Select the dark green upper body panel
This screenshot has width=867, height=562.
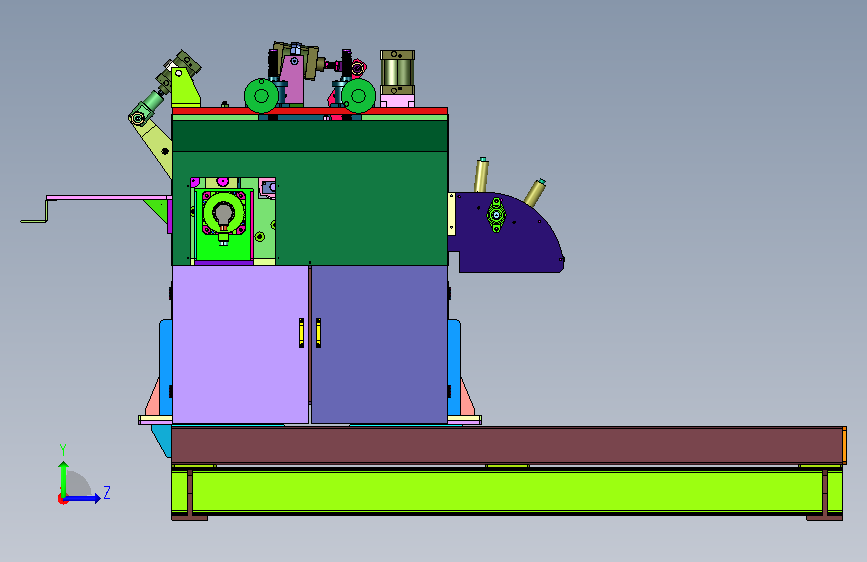click(310, 136)
